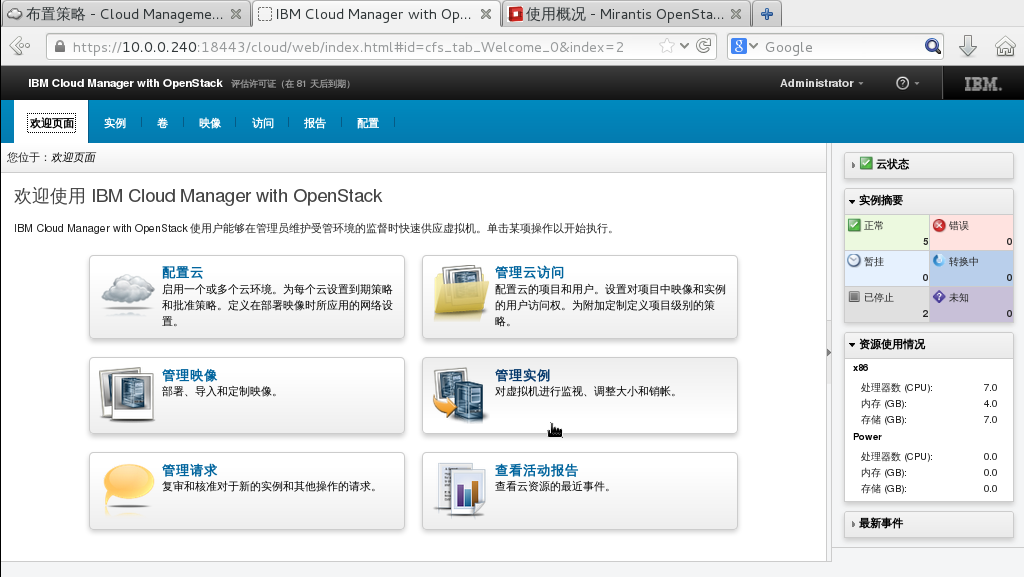
Task: Click the IBM Cloud Manager with OpenStack title
Action: tap(125, 83)
